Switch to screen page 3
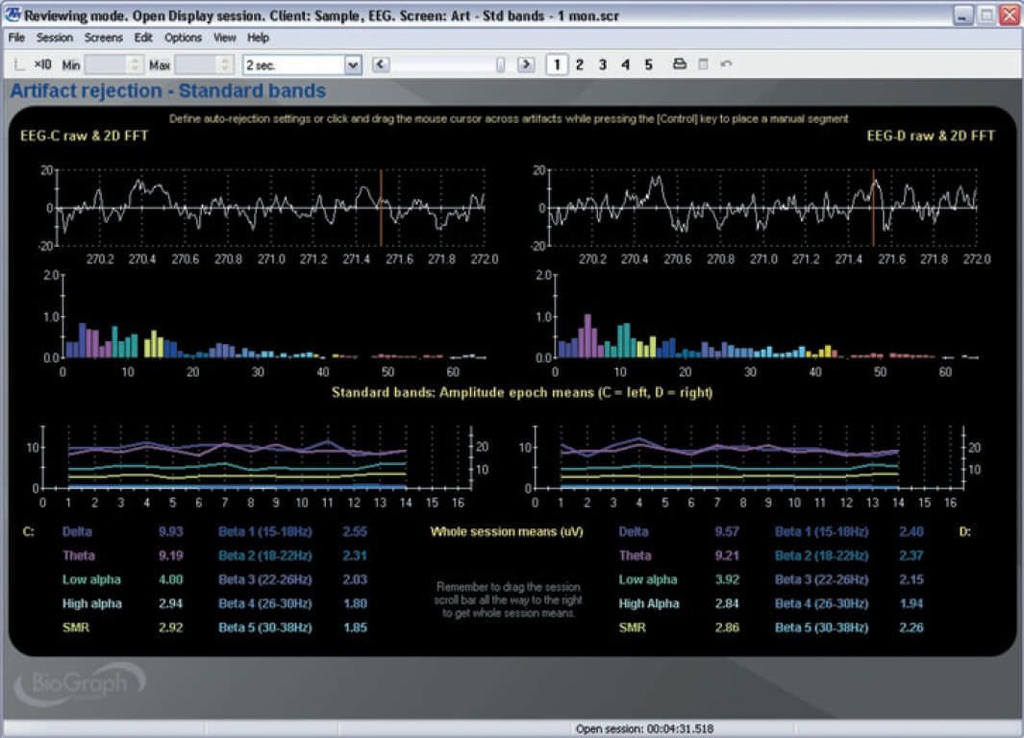The height and width of the screenshot is (738, 1024). tap(603, 65)
